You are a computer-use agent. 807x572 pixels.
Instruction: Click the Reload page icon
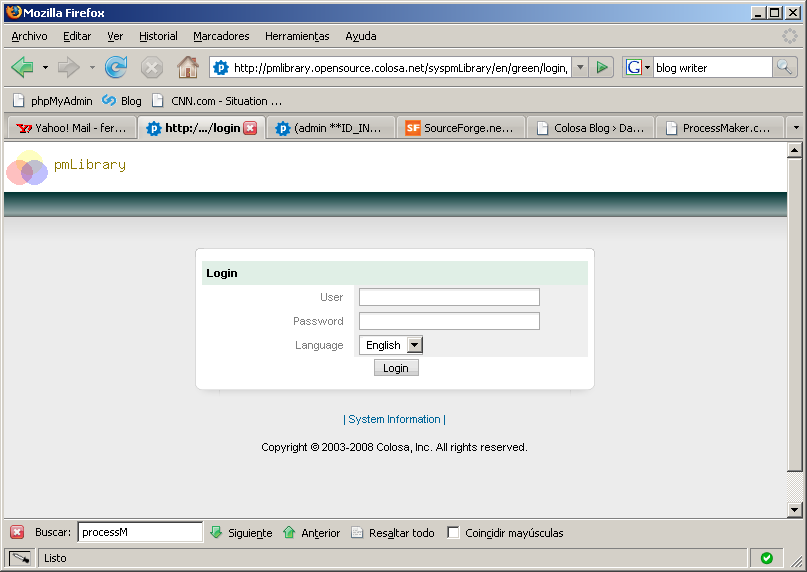(x=116, y=67)
